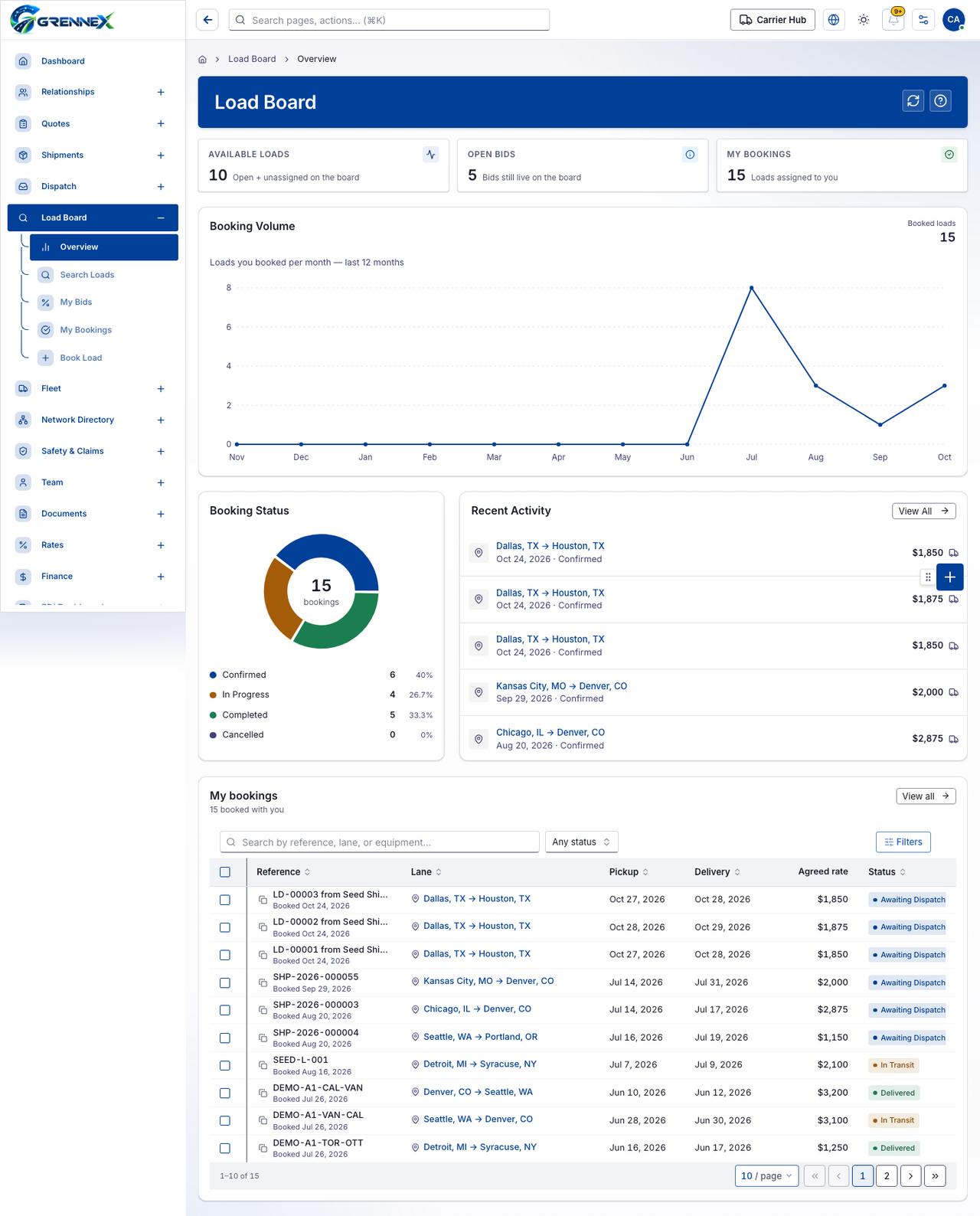Click the back arrow button in top bar

(207, 20)
